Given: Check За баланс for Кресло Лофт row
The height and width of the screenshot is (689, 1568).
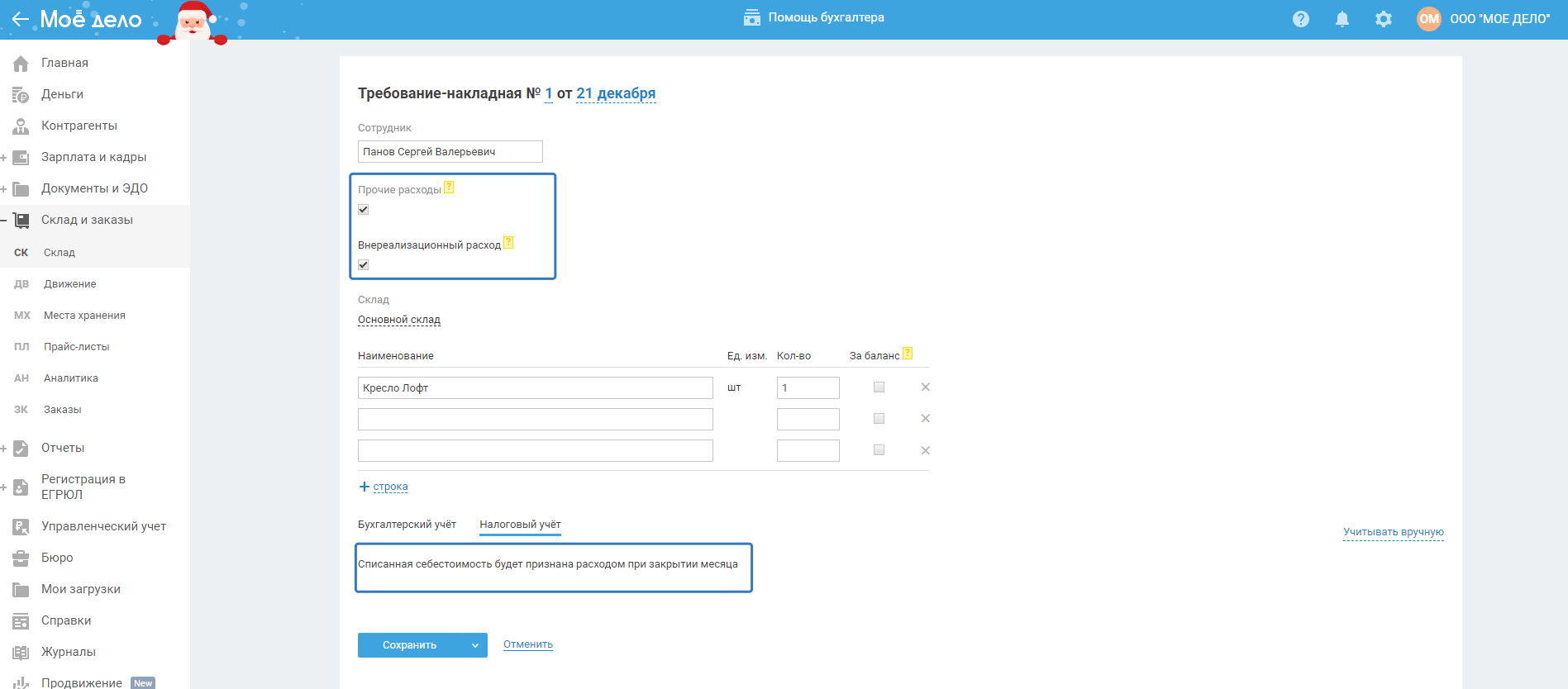Looking at the screenshot, I should pos(879,387).
